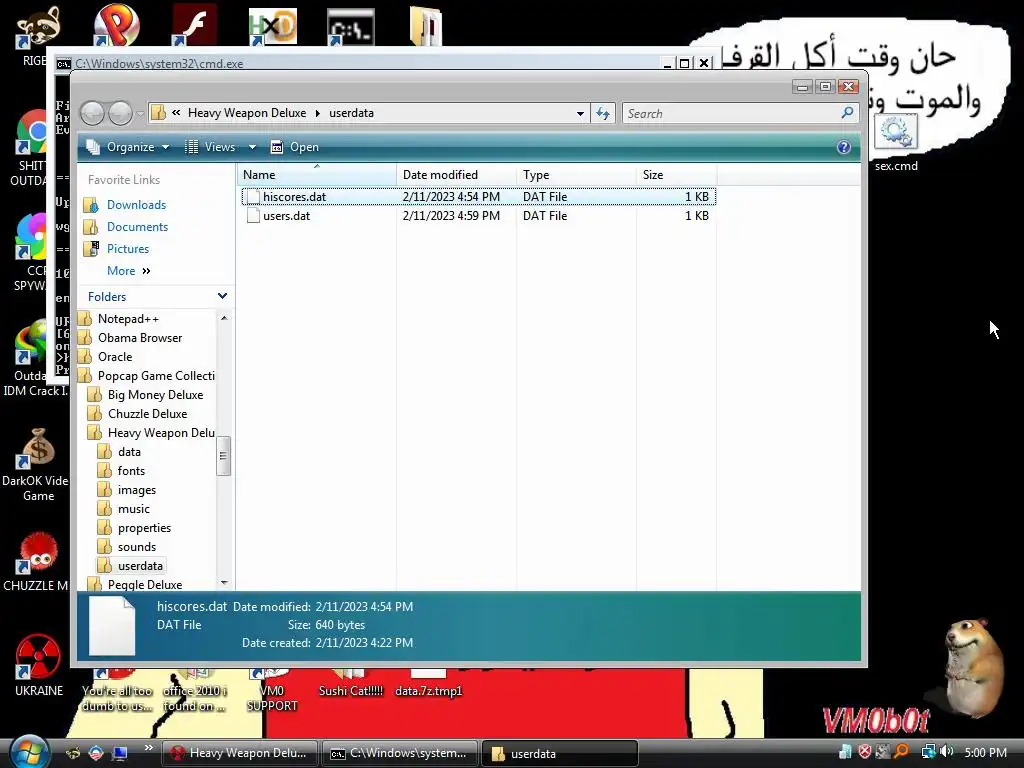
Task: Click the Open toolbar button
Action: pos(295,147)
